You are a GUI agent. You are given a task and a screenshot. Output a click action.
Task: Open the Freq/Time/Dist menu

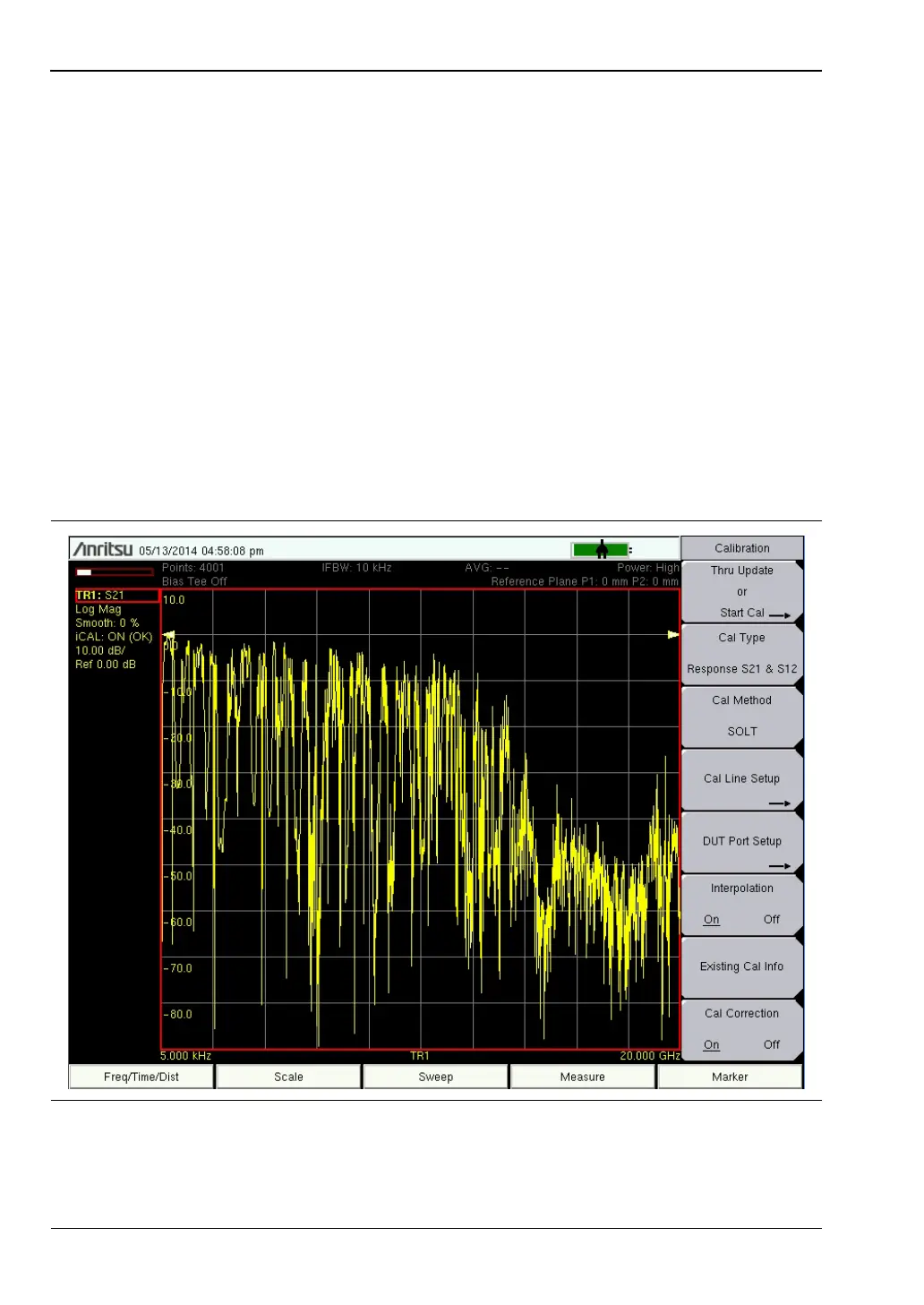coord(141,1077)
